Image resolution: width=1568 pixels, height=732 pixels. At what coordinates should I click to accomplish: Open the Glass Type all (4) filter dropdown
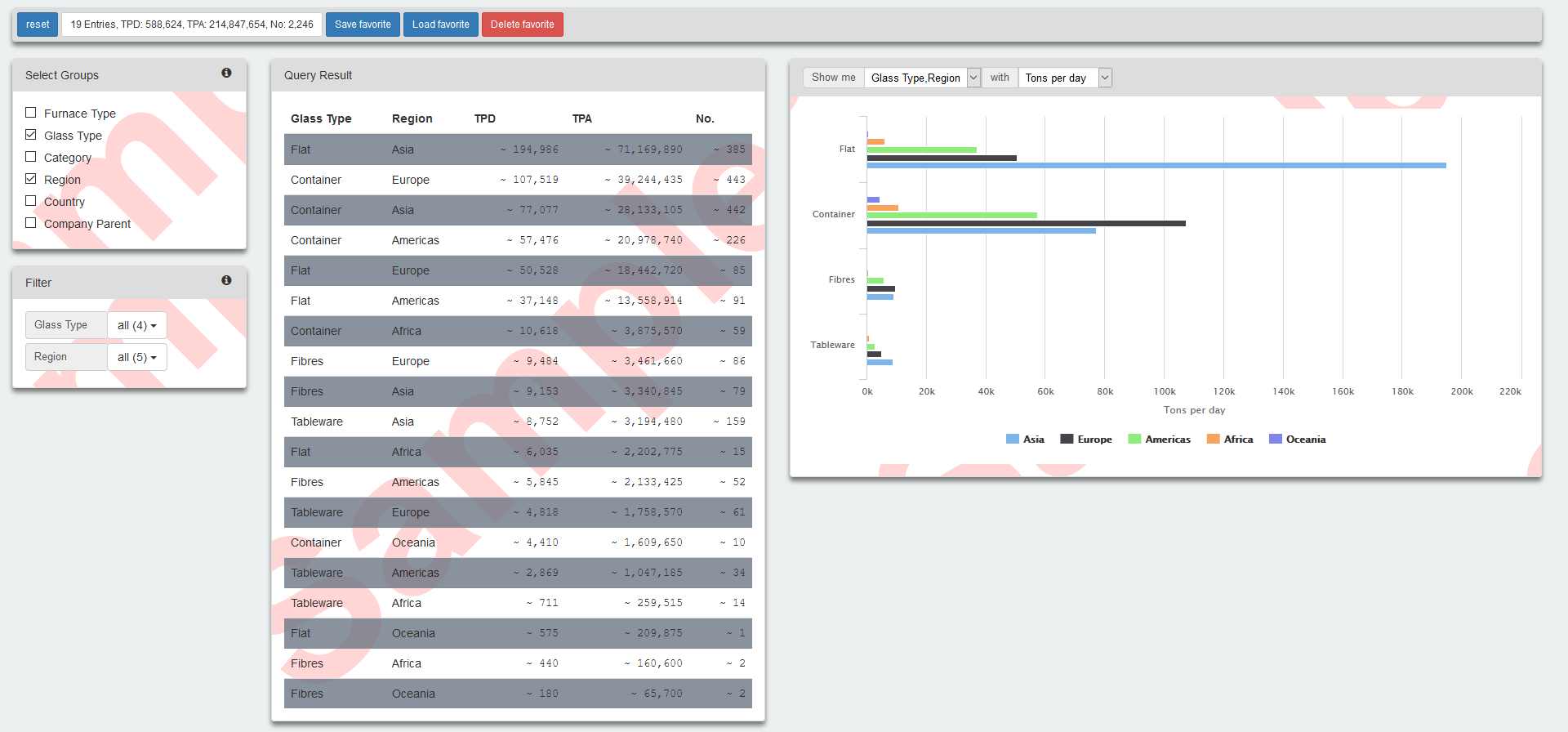coord(137,325)
